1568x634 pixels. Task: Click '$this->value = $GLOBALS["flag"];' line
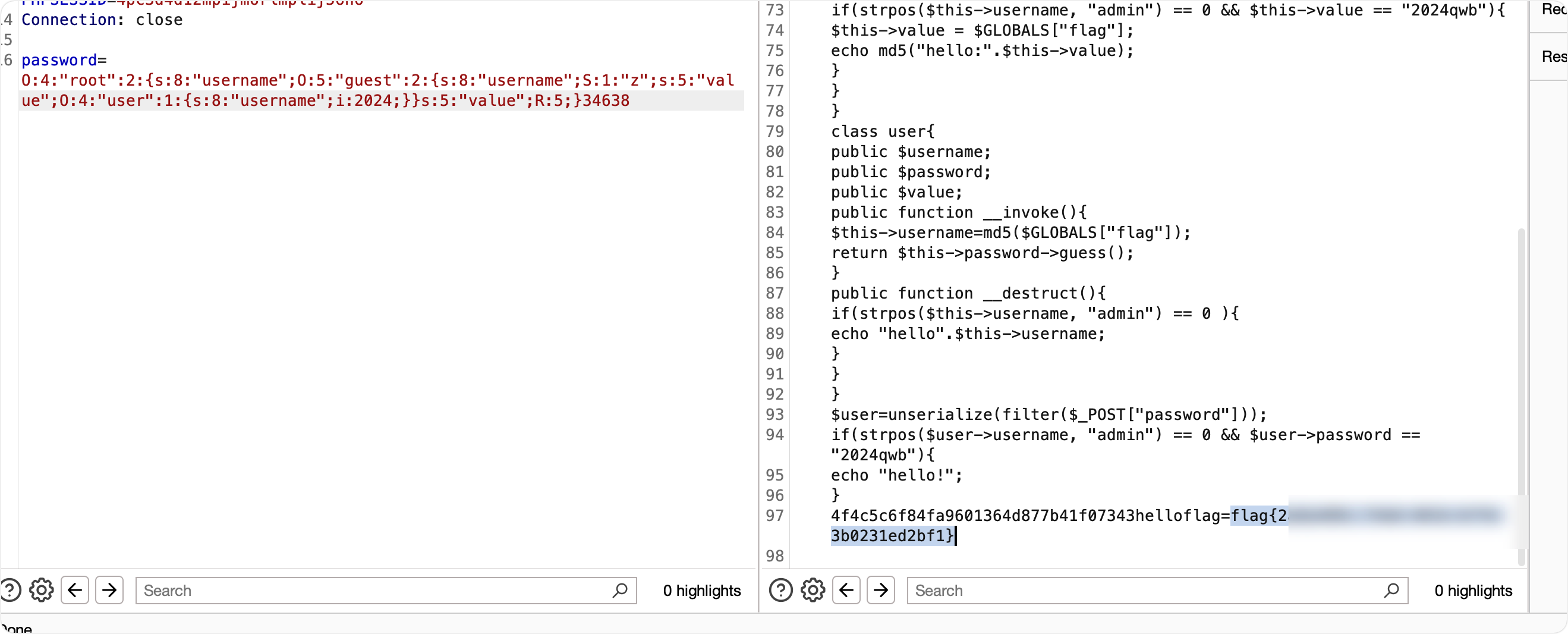coord(983,30)
